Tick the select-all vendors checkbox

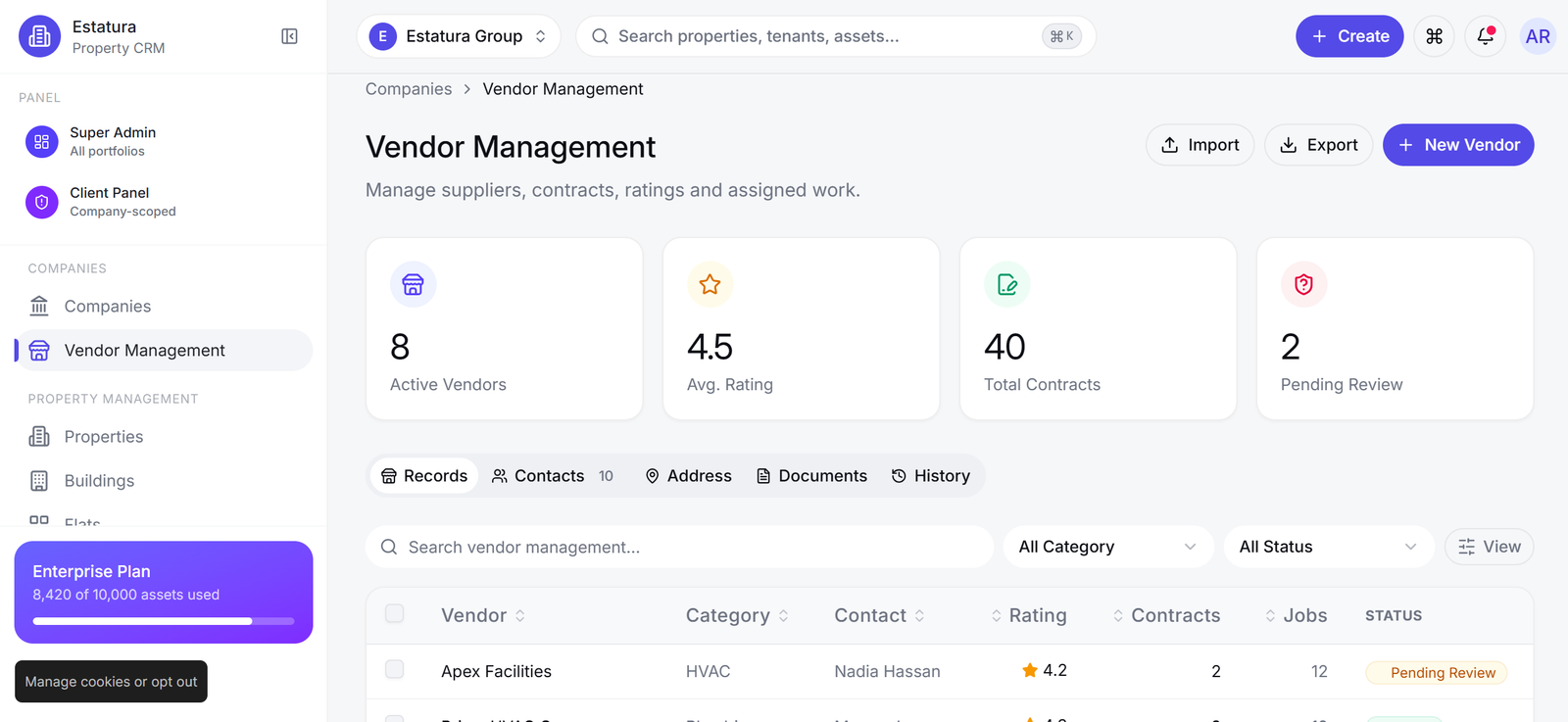pos(395,613)
